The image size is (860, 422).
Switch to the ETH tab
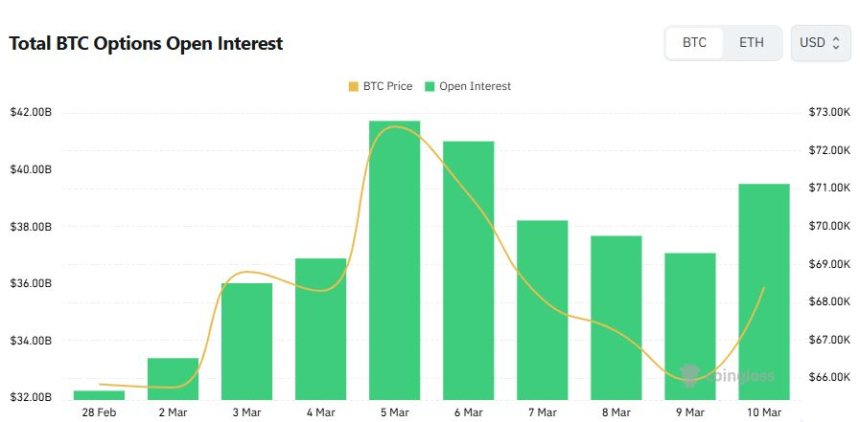(x=751, y=43)
